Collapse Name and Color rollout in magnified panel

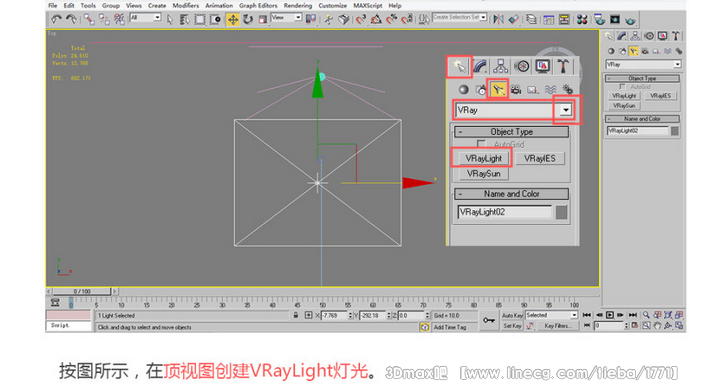511,194
